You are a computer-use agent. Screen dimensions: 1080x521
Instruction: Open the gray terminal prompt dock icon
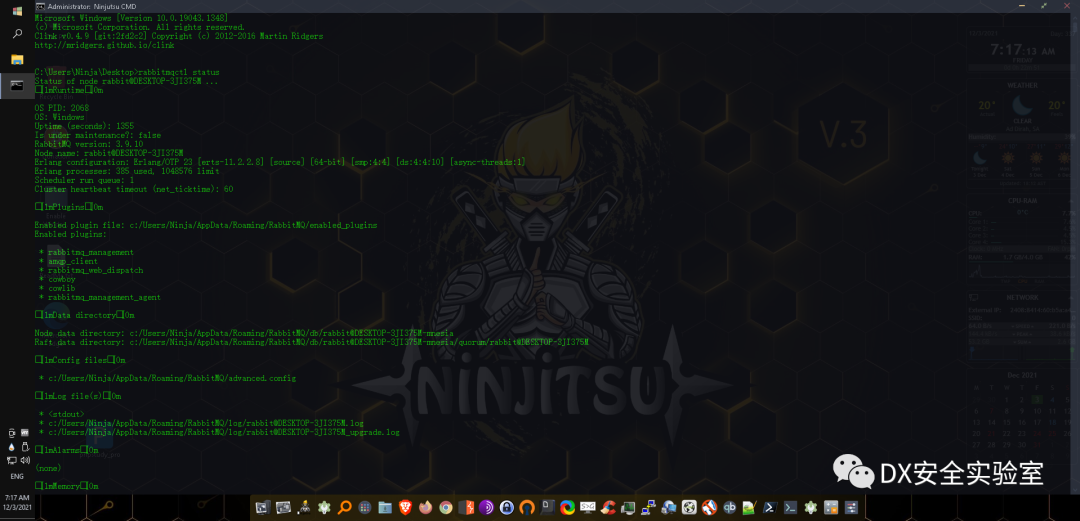790,508
